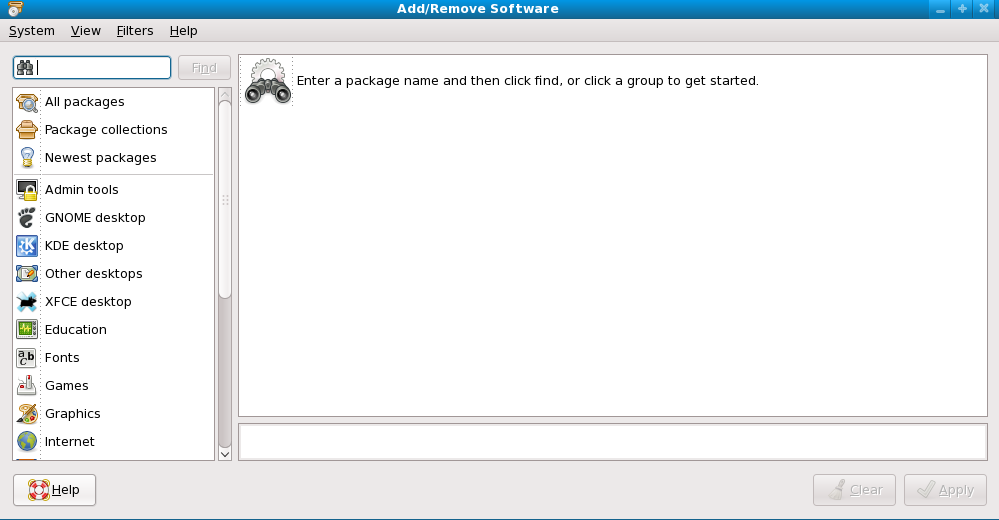The width and height of the screenshot is (999, 520).
Task: Open the Internet group
Action: click(113, 442)
